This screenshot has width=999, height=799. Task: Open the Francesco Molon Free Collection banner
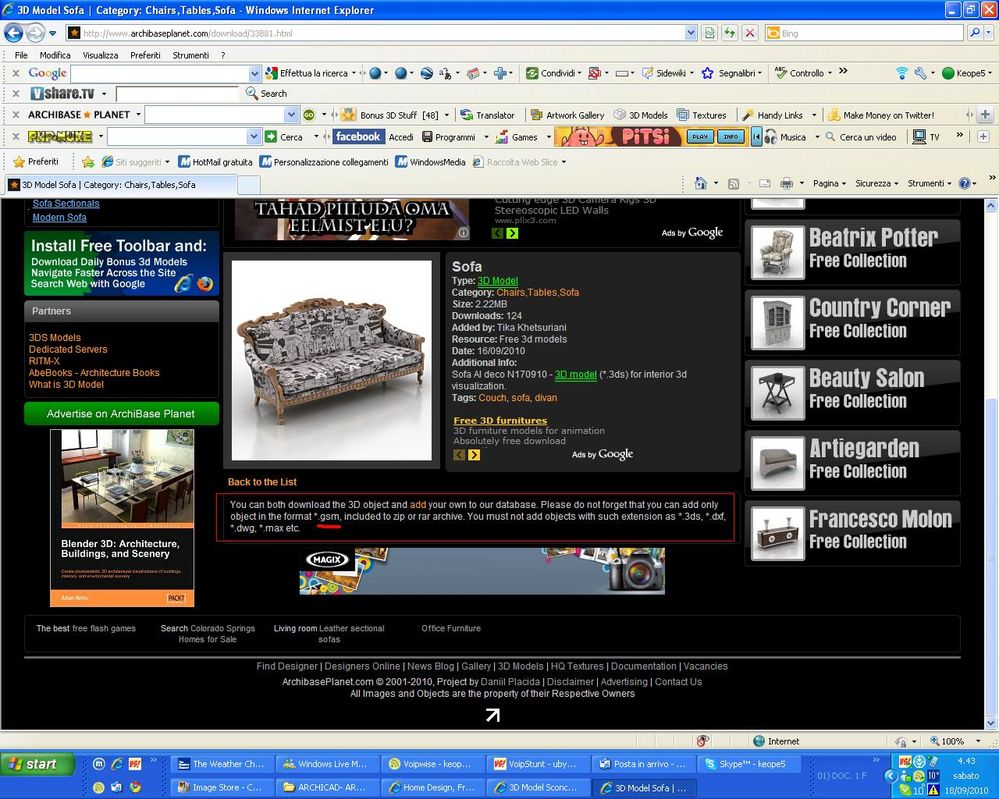[x=852, y=533]
